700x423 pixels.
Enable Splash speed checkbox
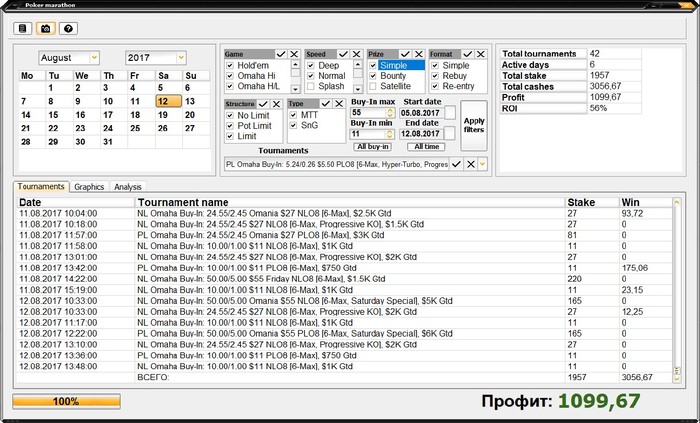click(311, 86)
